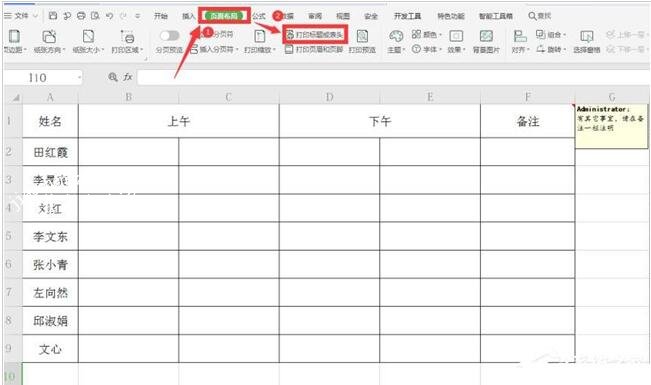Click the 对齐 align icon

tap(520, 36)
